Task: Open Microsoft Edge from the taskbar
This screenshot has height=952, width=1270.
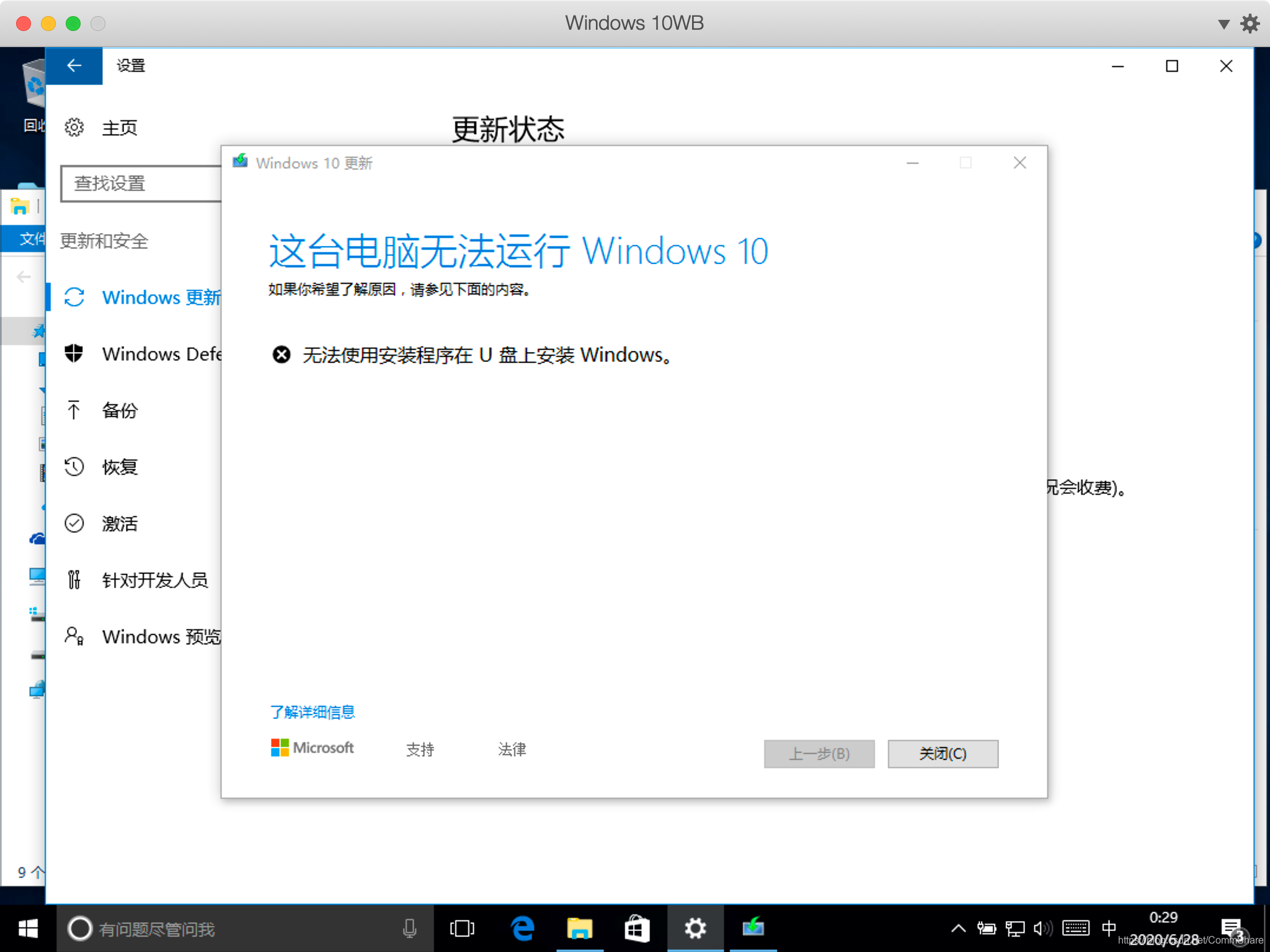Action: pyautogui.click(x=522, y=928)
